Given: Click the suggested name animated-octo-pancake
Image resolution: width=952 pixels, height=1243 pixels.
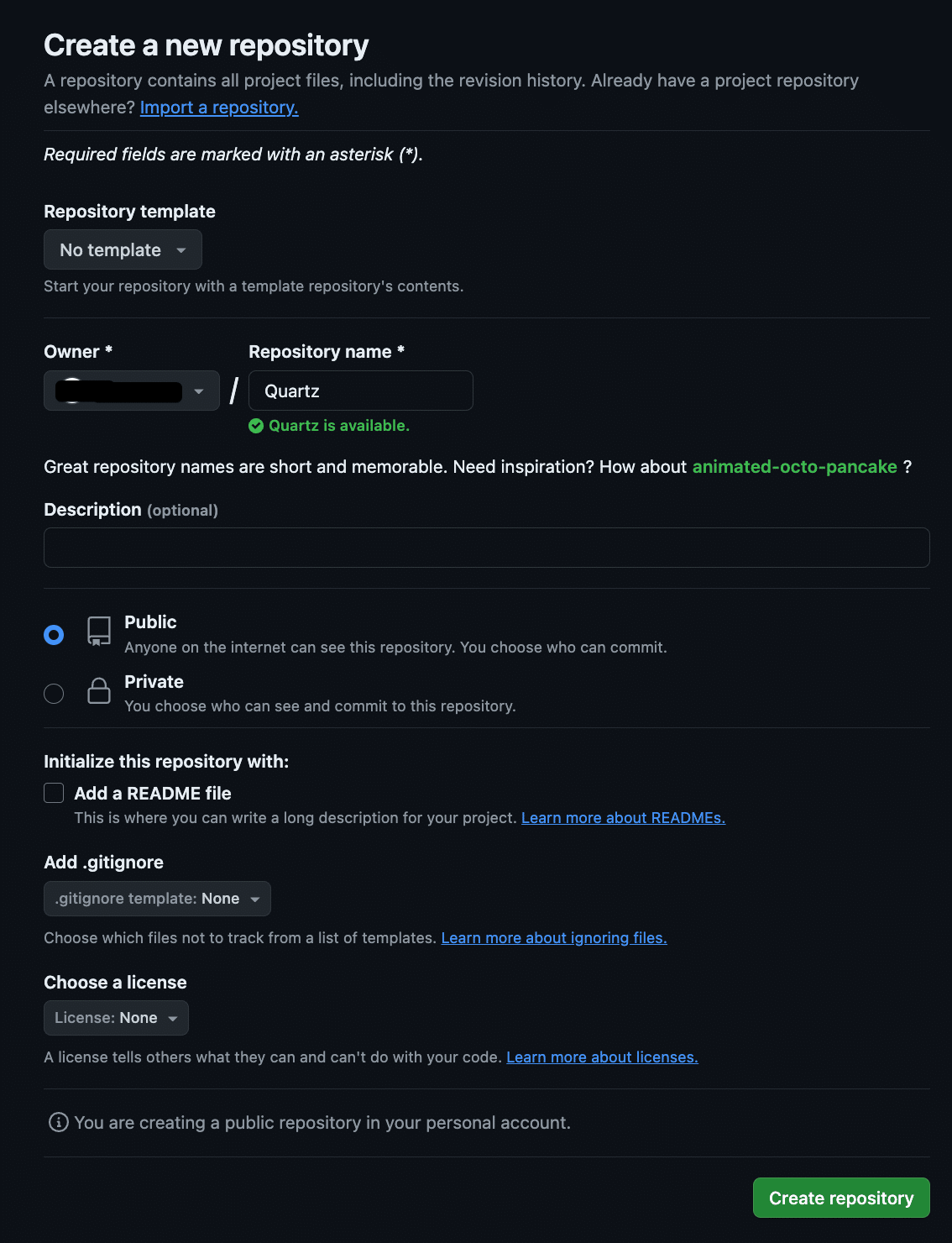Looking at the screenshot, I should point(794,467).
